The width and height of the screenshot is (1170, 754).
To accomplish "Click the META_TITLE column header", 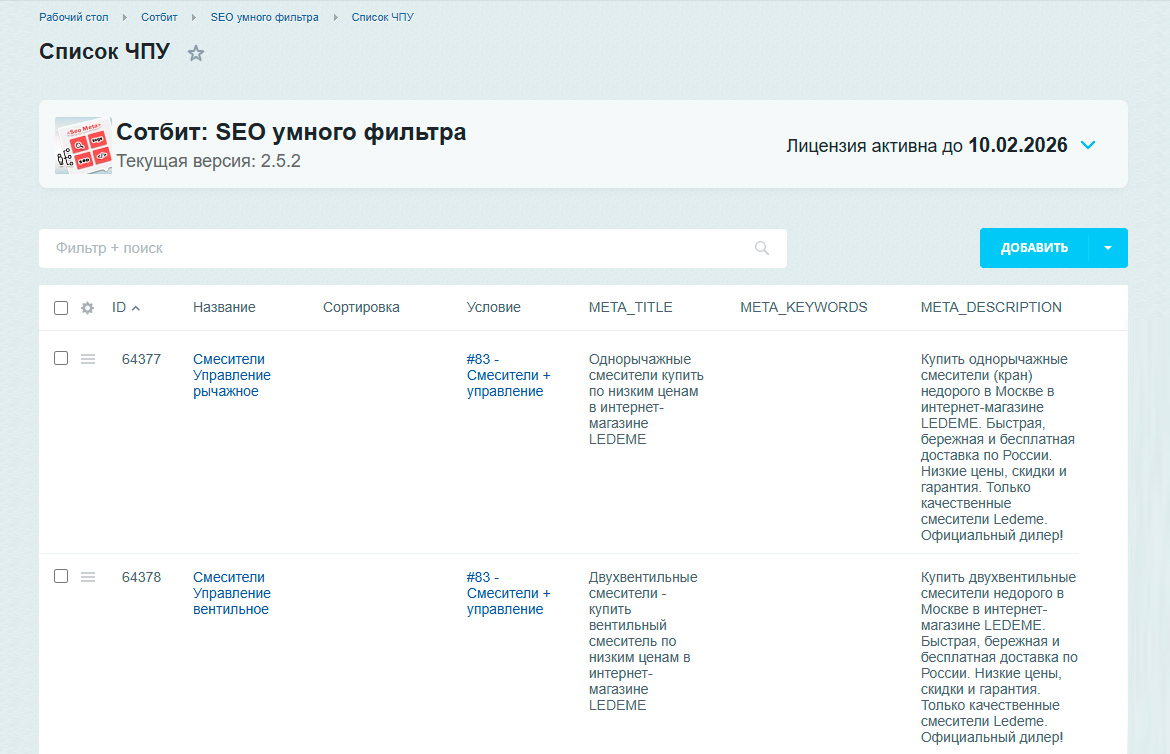I will coord(630,307).
